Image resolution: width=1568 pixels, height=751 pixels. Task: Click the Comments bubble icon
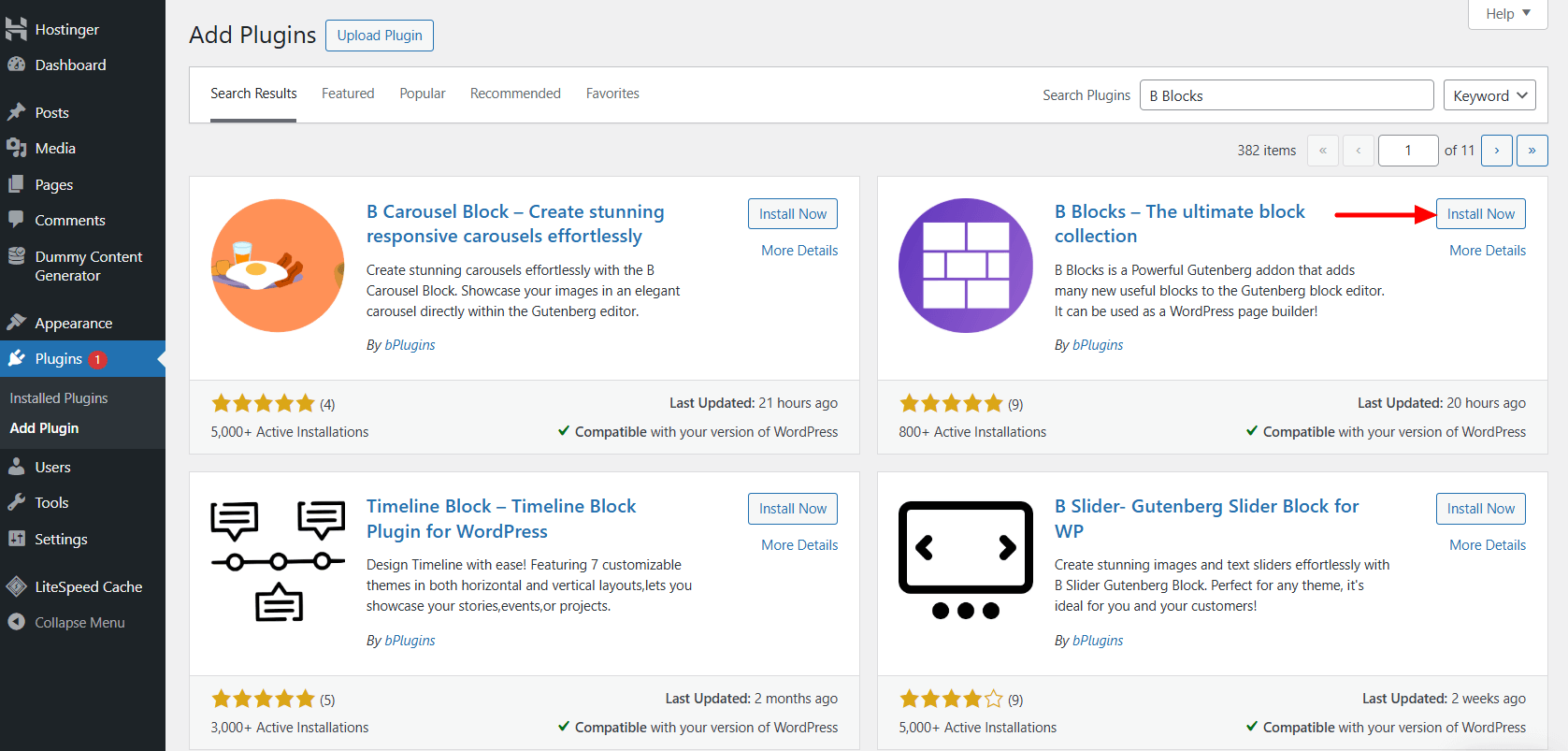click(x=16, y=220)
